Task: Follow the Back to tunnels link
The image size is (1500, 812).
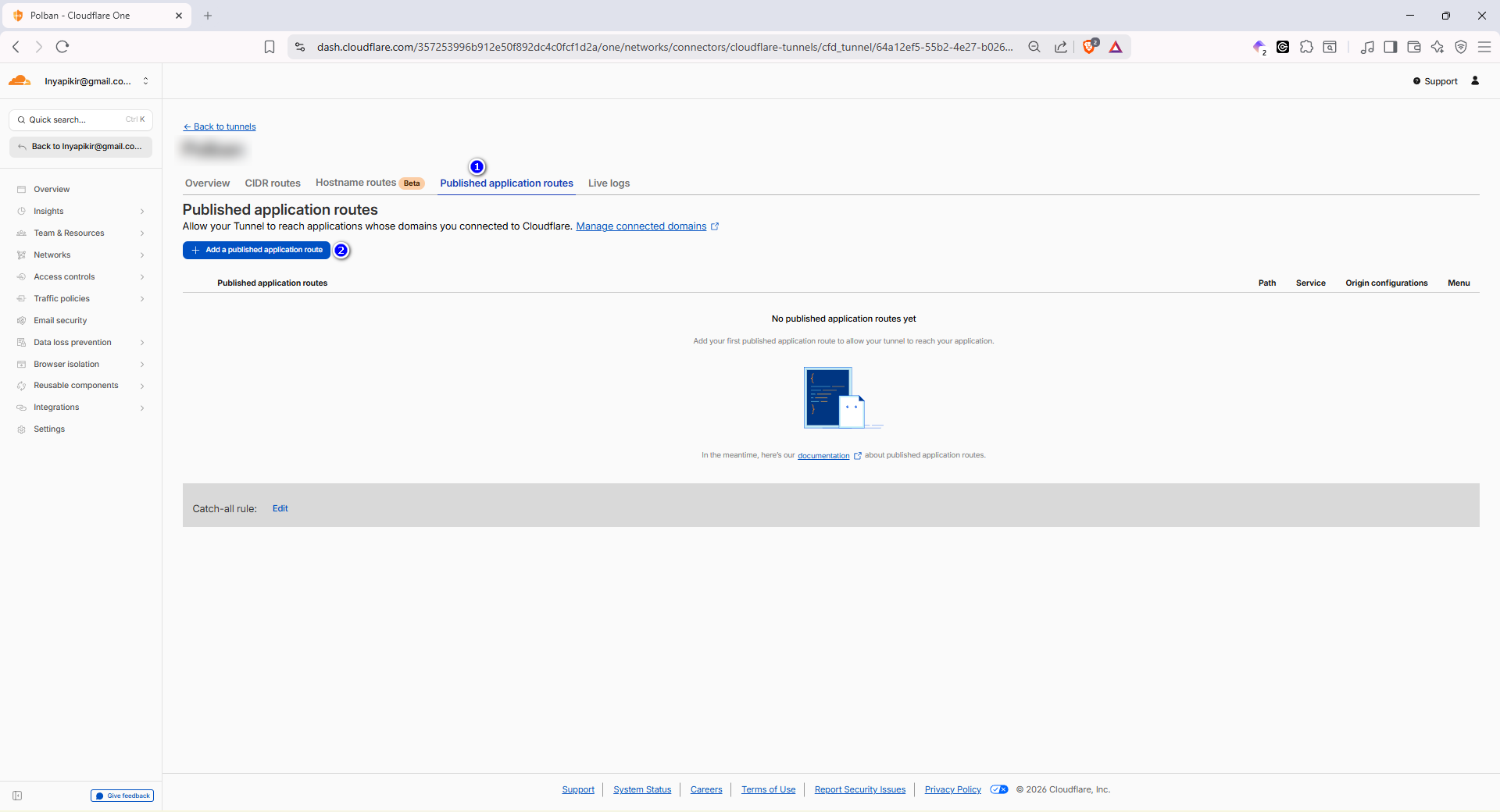Action: [220, 126]
